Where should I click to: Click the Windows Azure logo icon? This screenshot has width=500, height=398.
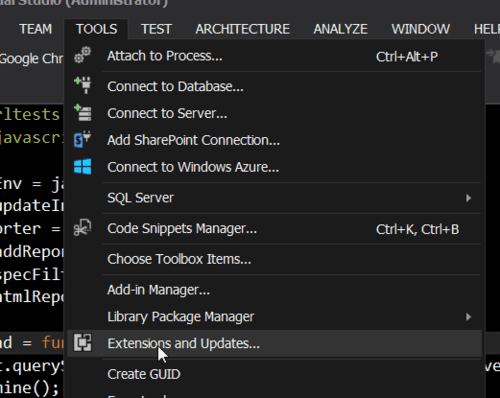83,166
